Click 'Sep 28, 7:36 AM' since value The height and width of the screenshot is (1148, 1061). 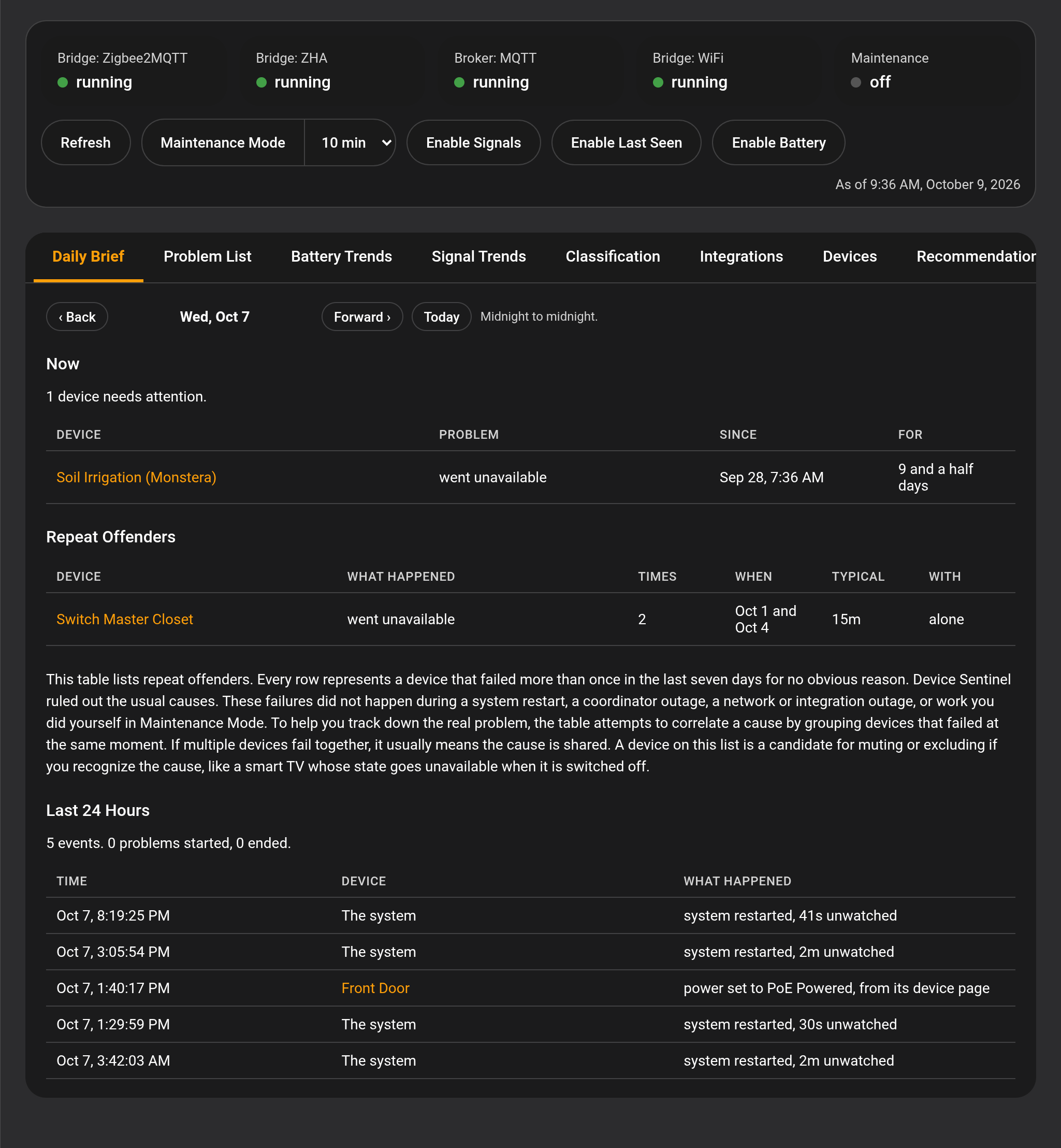point(771,477)
